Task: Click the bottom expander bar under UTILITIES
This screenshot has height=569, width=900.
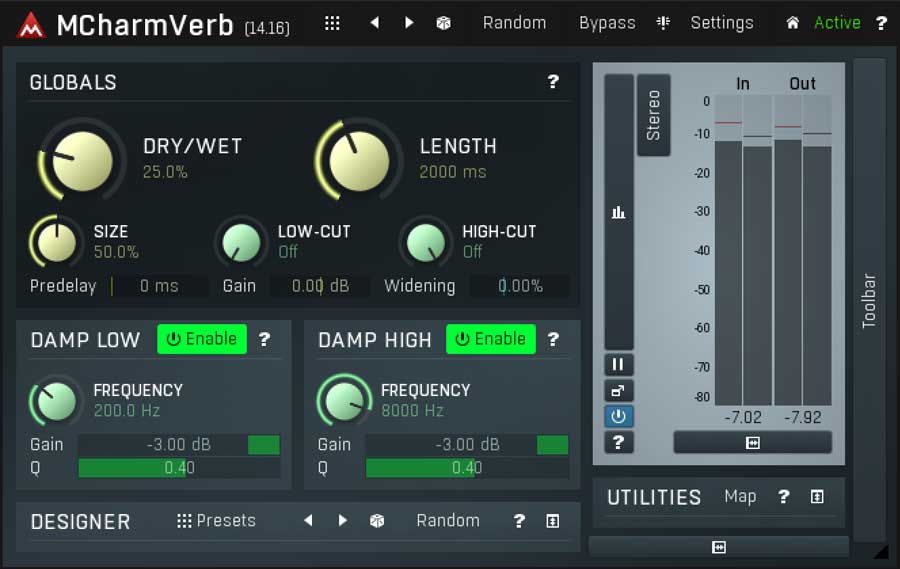Action: [x=719, y=547]
